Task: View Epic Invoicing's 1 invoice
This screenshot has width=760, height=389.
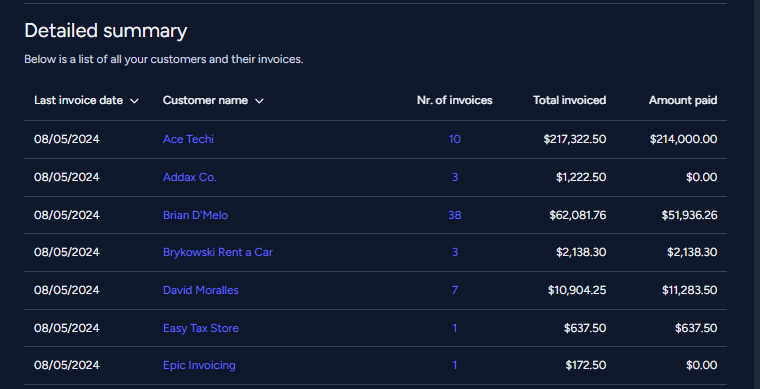Action: tap(455, 365)
